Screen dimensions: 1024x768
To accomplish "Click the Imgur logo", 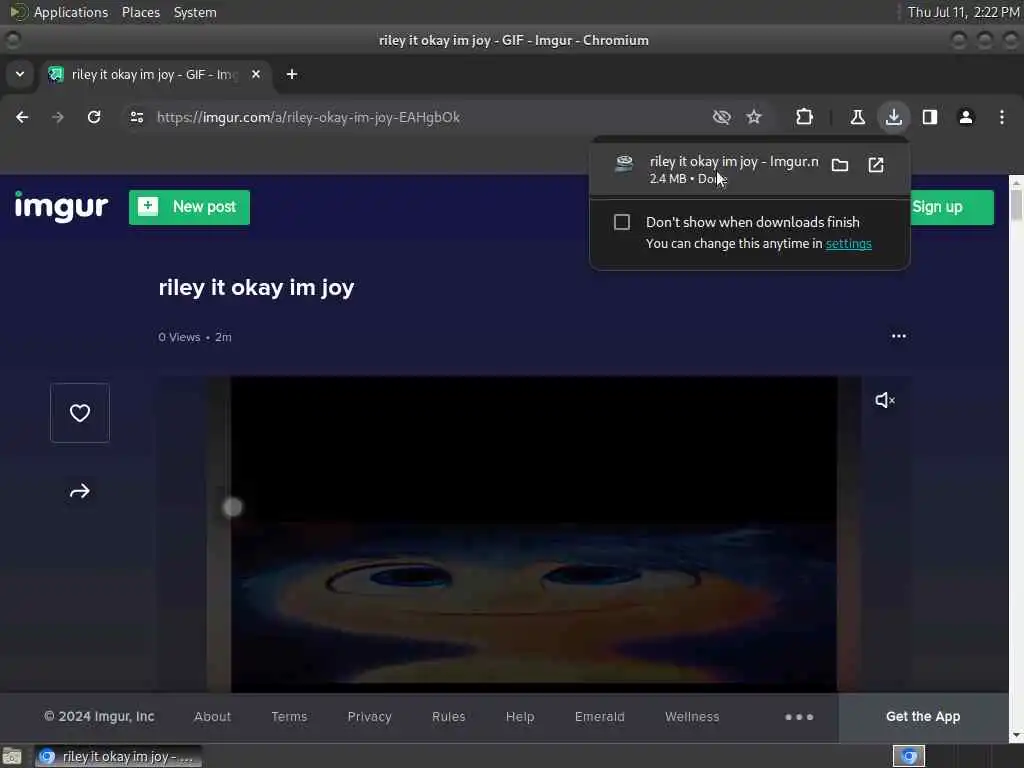I will click(x=61, y=206).
